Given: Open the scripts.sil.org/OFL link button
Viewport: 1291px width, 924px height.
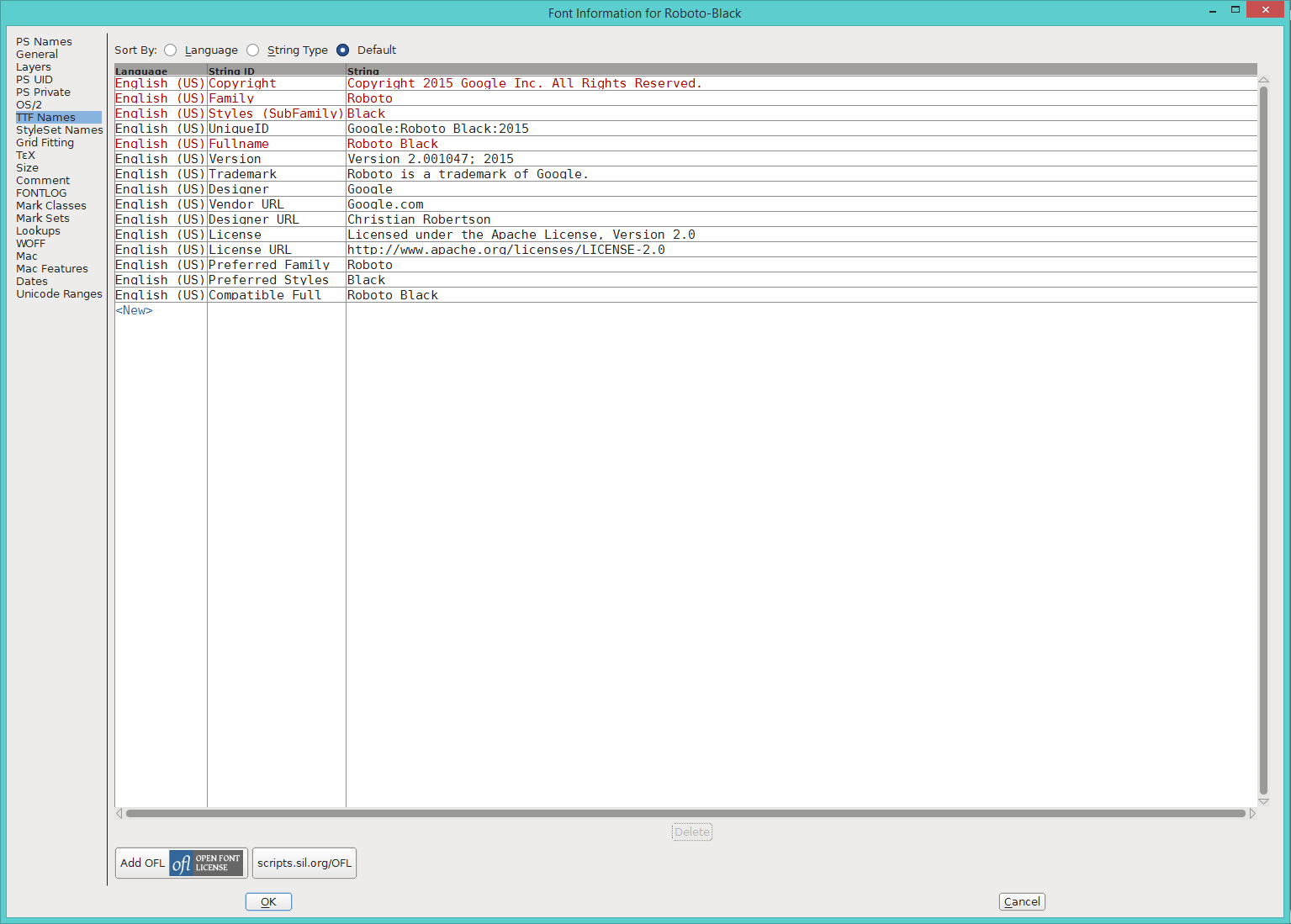Looking at the screenshot, I should pos(304,863).
